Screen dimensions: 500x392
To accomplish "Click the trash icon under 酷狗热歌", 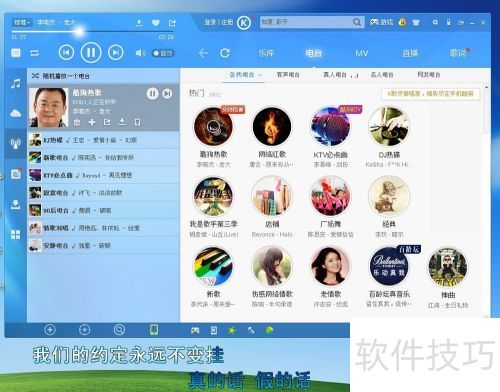I will pos(77,122).
